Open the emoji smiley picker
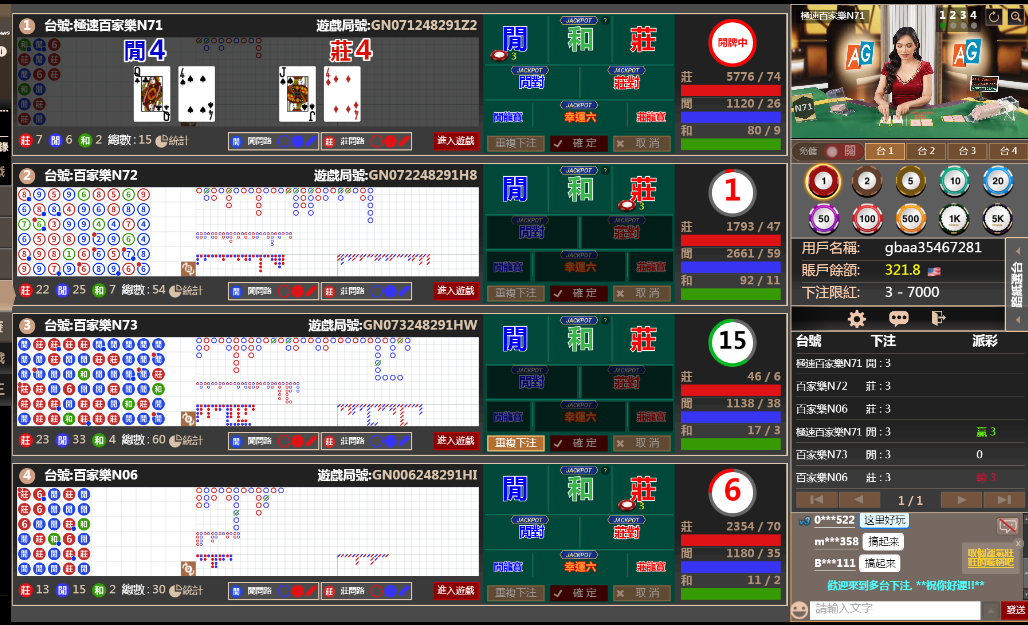 pyautogui.click(x=799, y=609)
